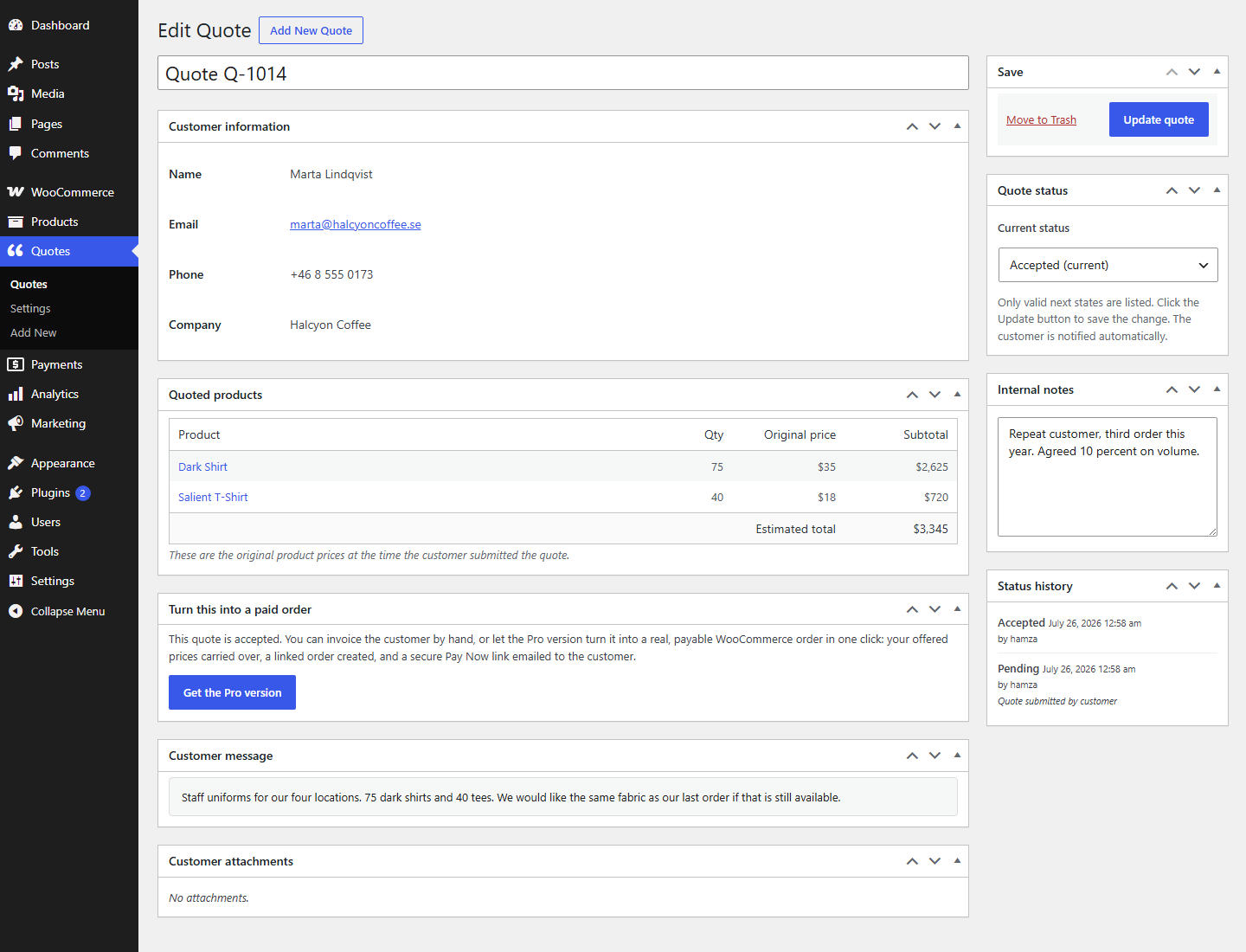Click the Marketing megaphone icon
The image size is (1246, 952).
(16, 423)
